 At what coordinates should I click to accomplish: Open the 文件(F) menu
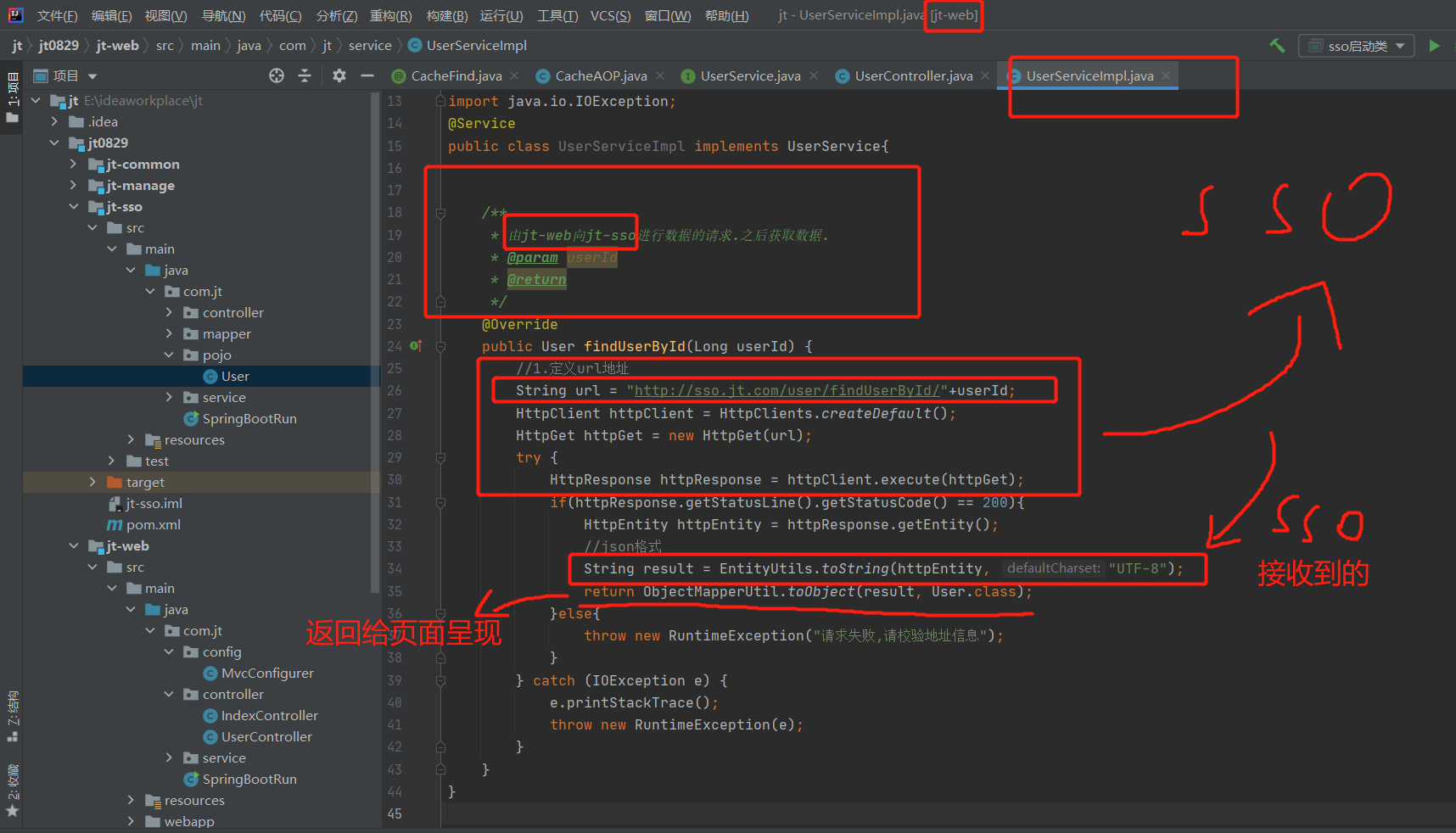[x=58, y=16]
